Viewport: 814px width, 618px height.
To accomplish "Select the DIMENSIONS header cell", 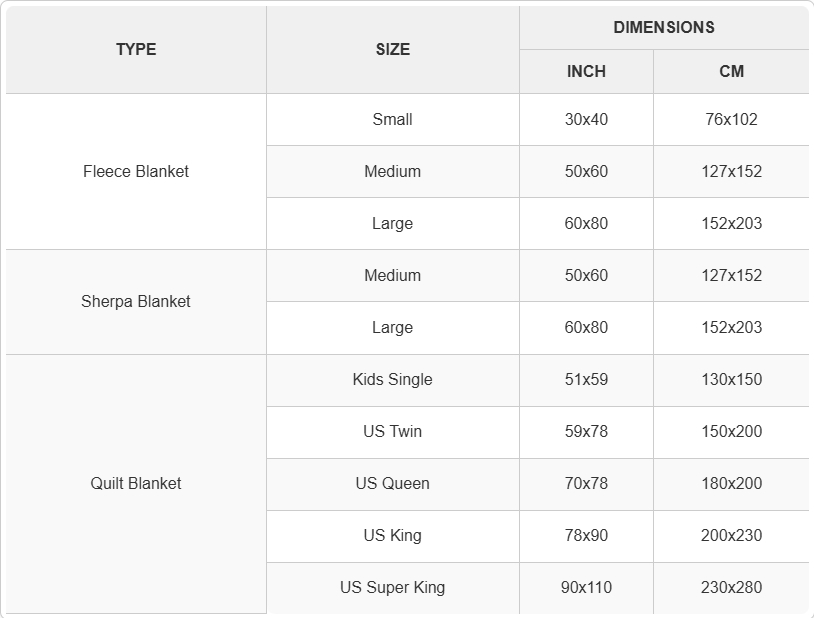I will tap(664, 28).
